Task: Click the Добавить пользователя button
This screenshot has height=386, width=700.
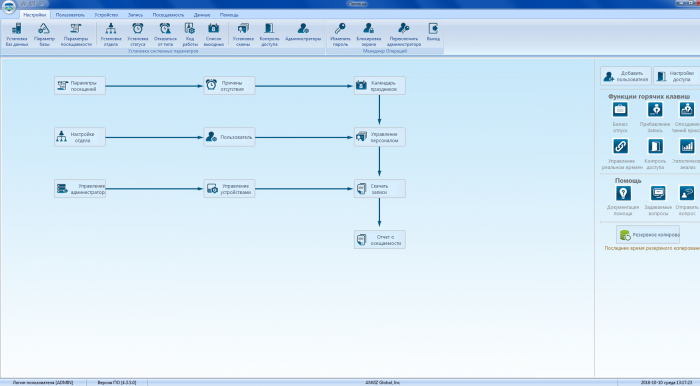Action: 626,76
